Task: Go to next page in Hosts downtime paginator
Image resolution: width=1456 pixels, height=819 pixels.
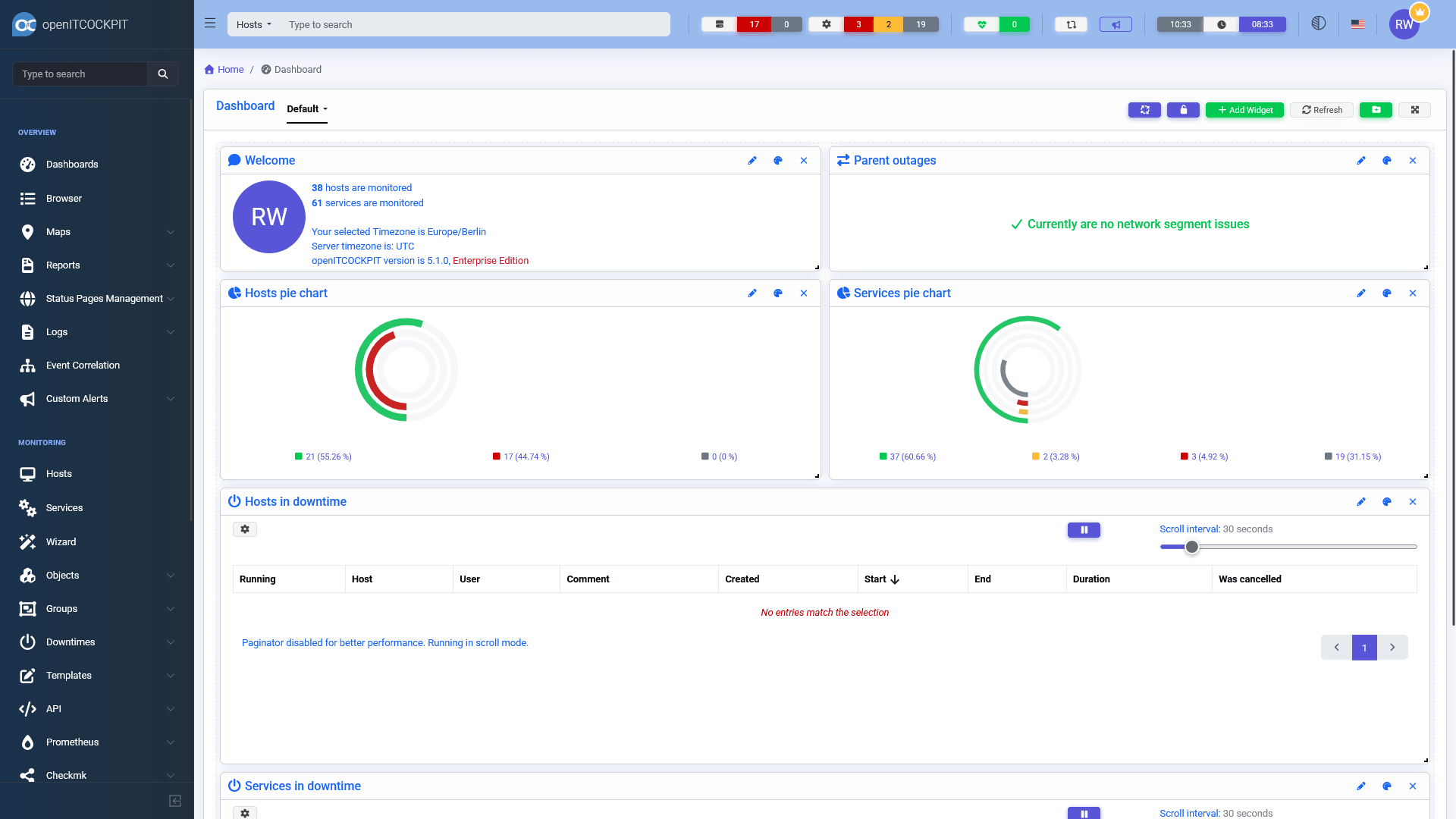Action: [1392, 648]
